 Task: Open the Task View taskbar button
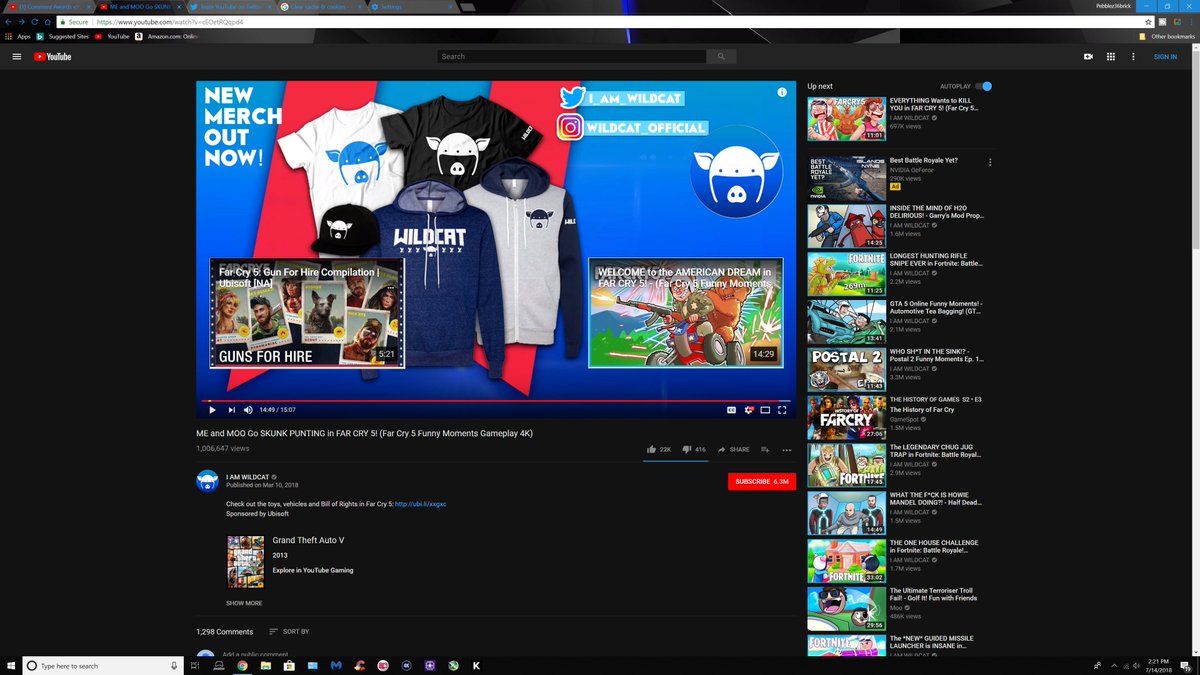point(196,665)
